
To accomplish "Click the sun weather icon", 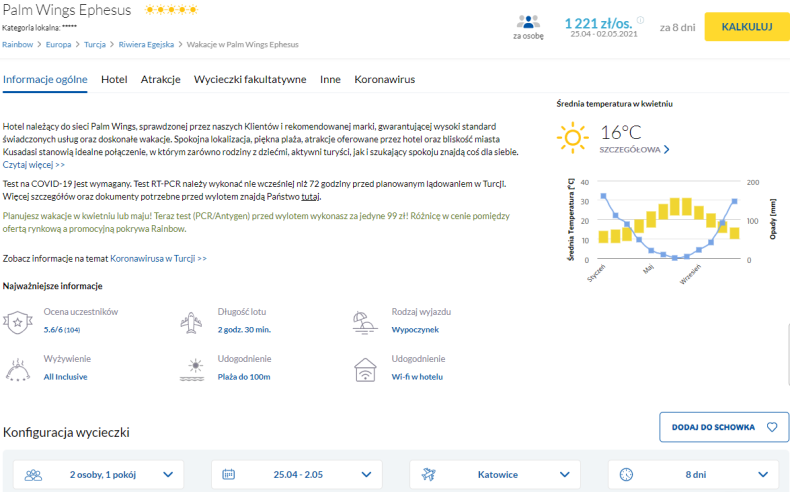I will 572,137.
